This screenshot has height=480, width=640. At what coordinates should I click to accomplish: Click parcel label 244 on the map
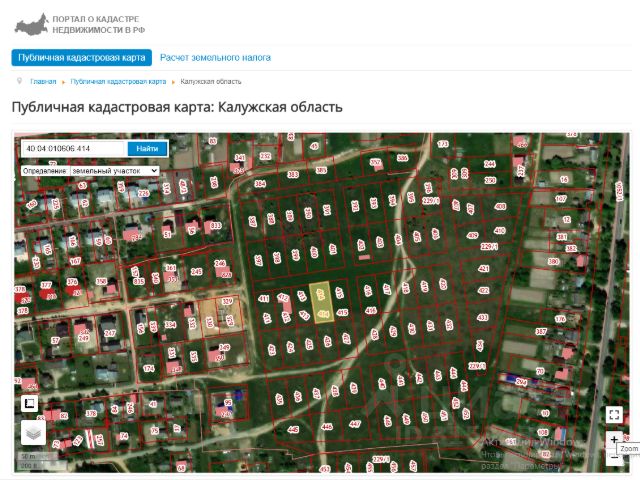(490, 164)
